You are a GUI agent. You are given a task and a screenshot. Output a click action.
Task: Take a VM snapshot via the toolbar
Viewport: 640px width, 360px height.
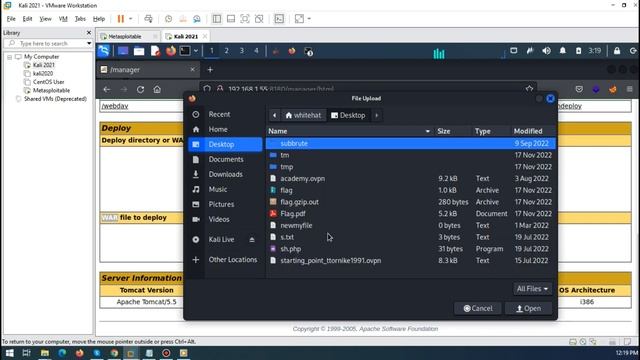[x=169, y=19]
